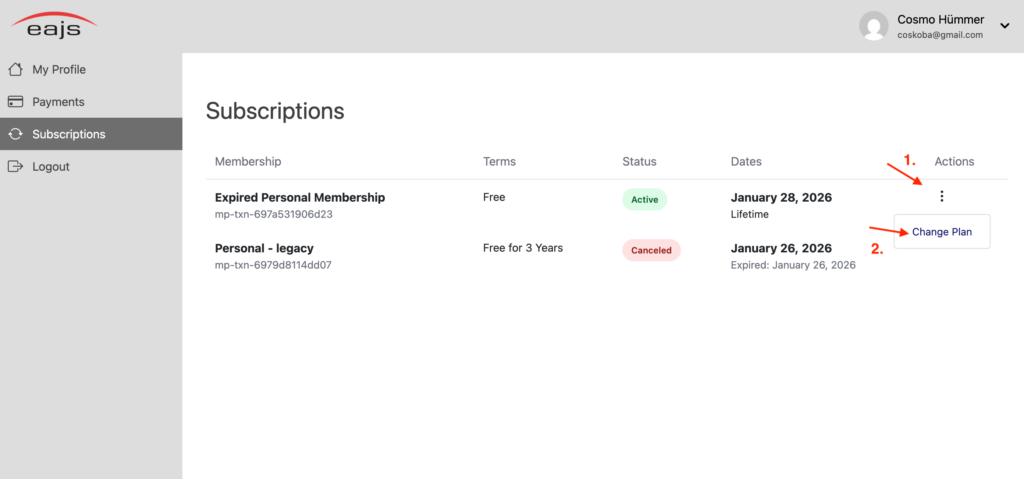Click the Membership column header
This screenshot has width=1024, height=479.
tap(248, 161)
